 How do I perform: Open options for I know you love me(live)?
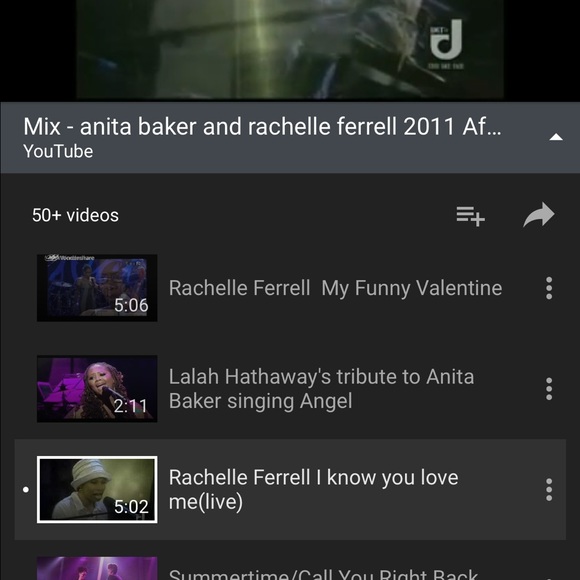click(549, 489)
